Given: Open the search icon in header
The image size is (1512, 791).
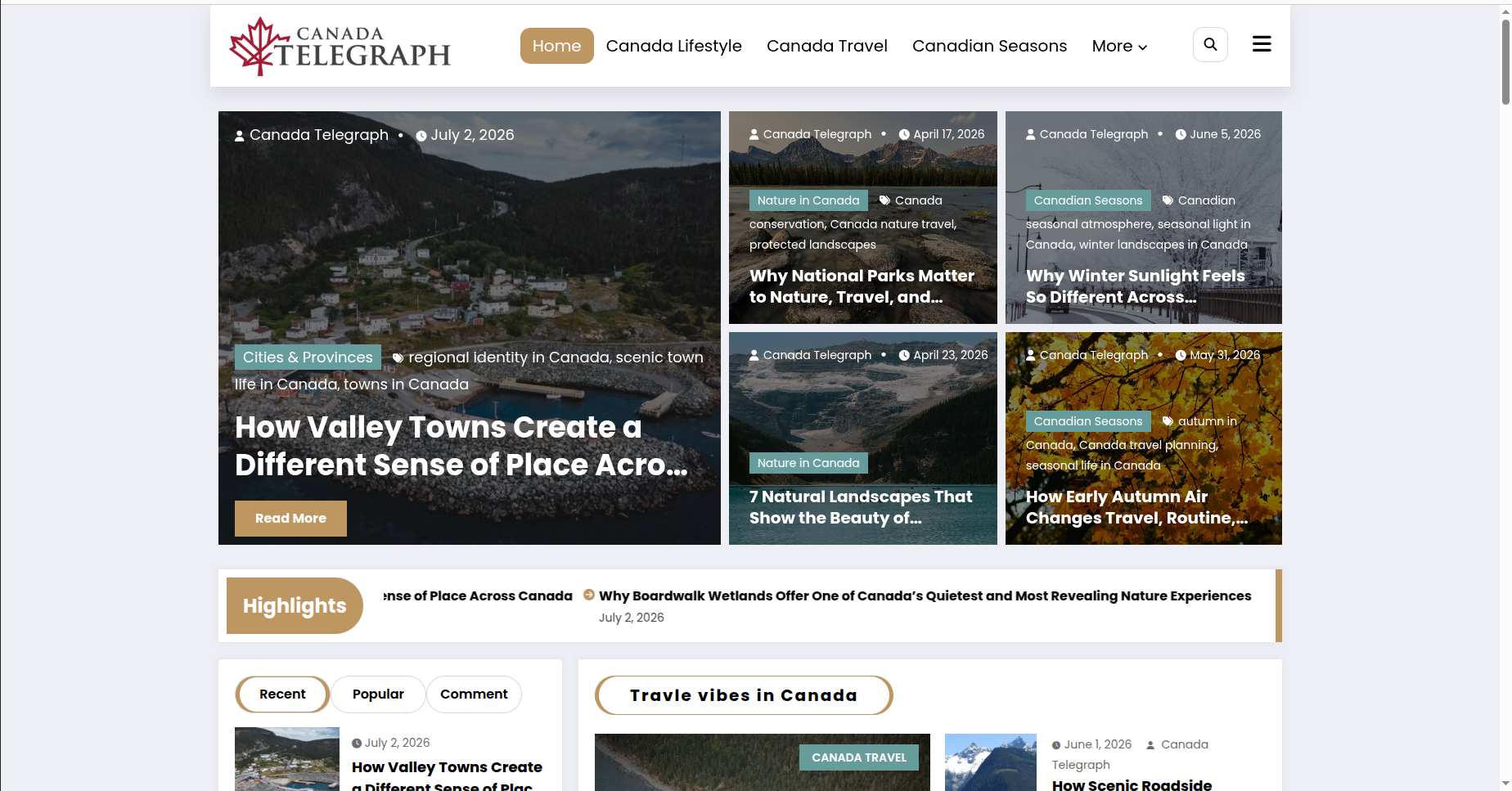Looking at the screenshot, I should (1210, 45).
